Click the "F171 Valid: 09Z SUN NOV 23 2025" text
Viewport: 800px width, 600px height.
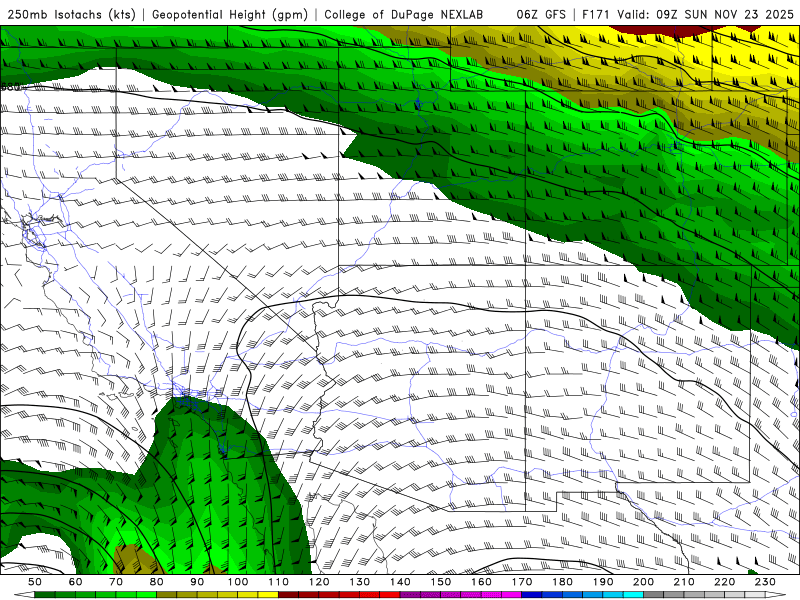[688, 14]
